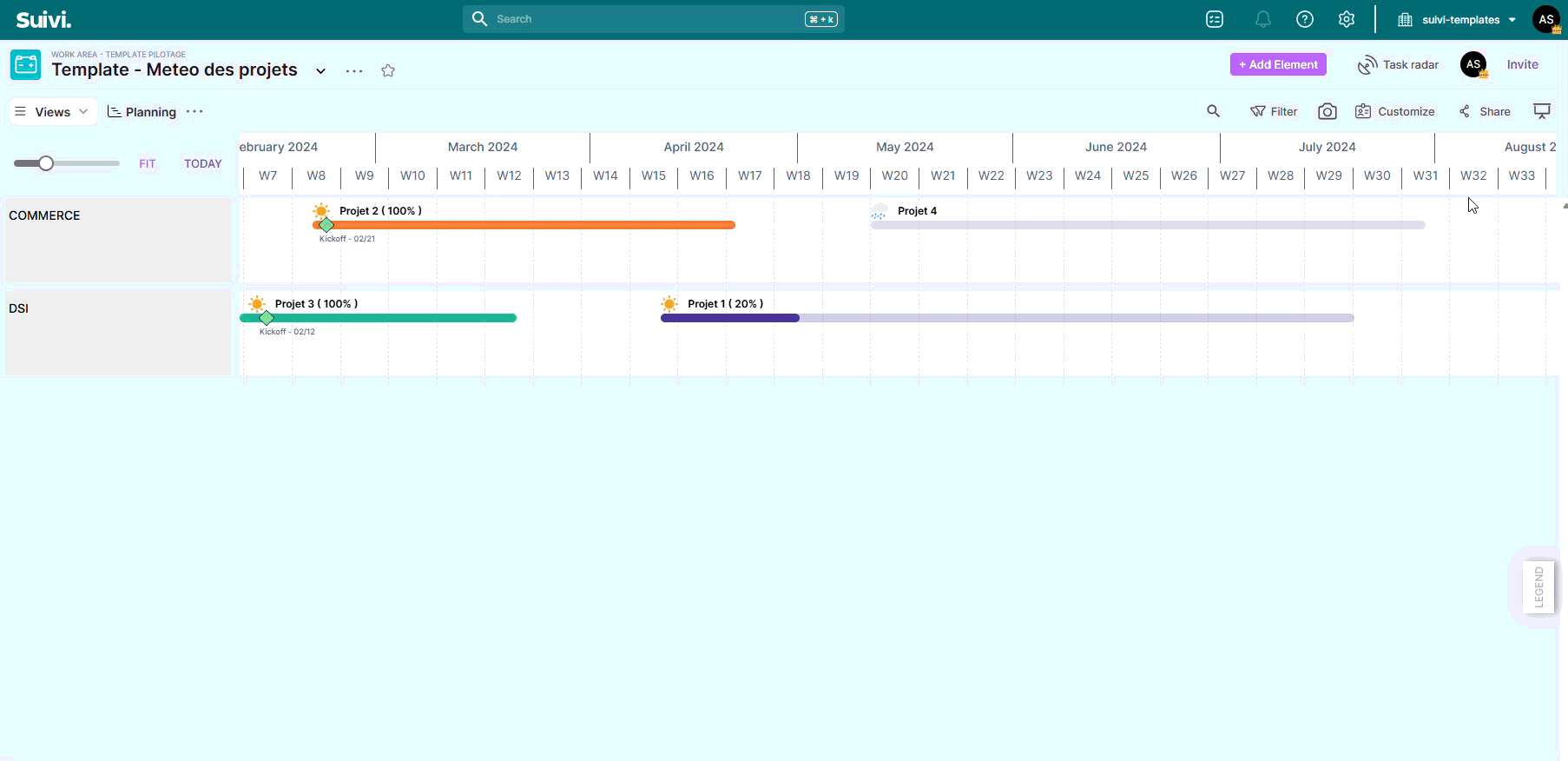Viewport: 1568px width, 761px height.
Task: Click the timeline zoom slider handle
Action: [46, 163]
